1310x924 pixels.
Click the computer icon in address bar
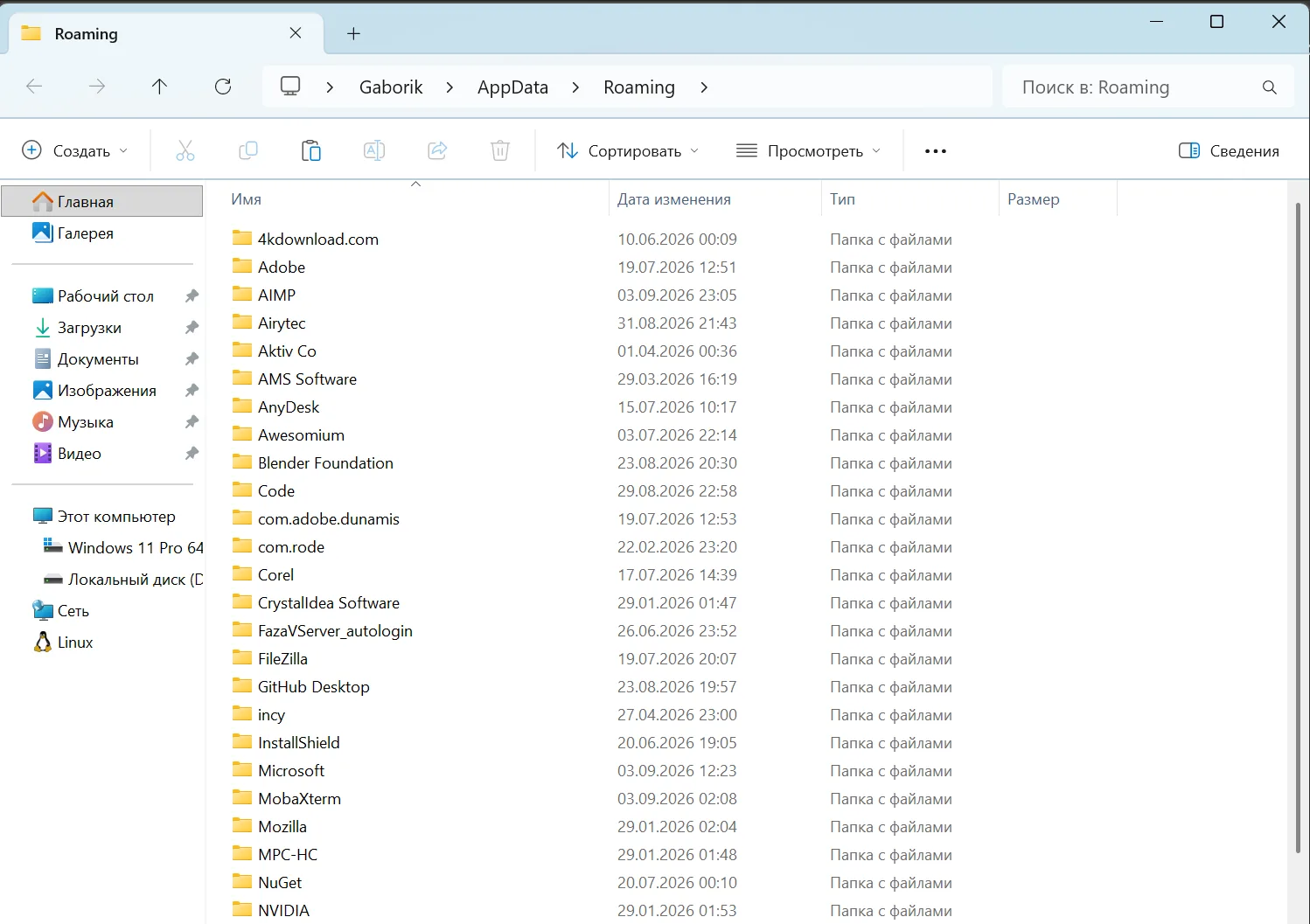(290, 87)
